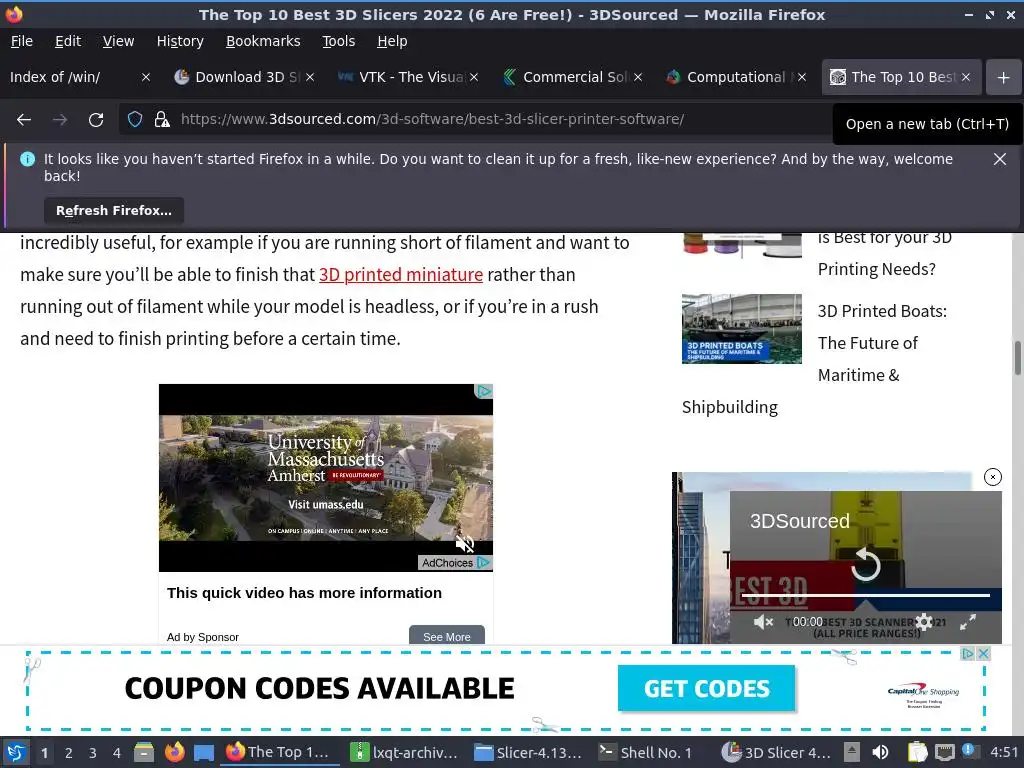Open the 3D printed miniature link
Image resolution: width=1024 pixels, height=768 pixels.
(x=401, y=274)
